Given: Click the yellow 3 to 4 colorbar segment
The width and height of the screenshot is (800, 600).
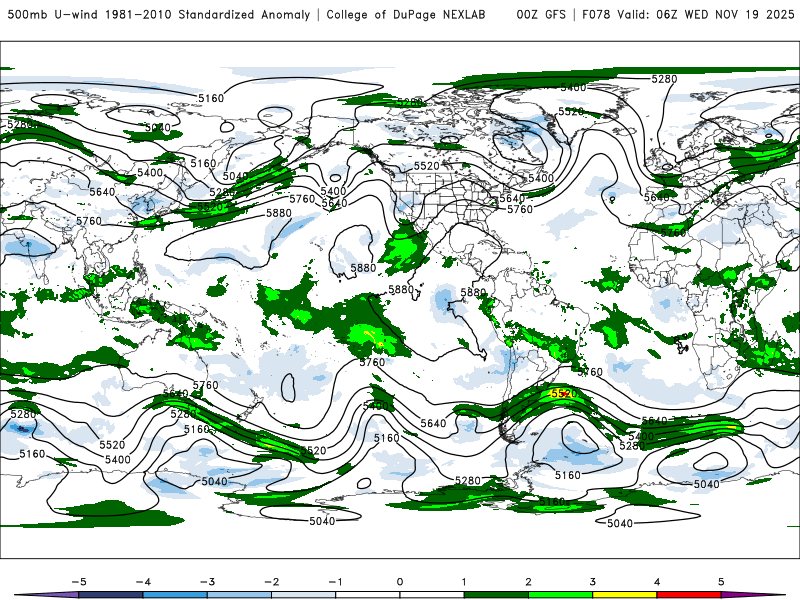Looking at the screenshot, I should click(624, 595).
